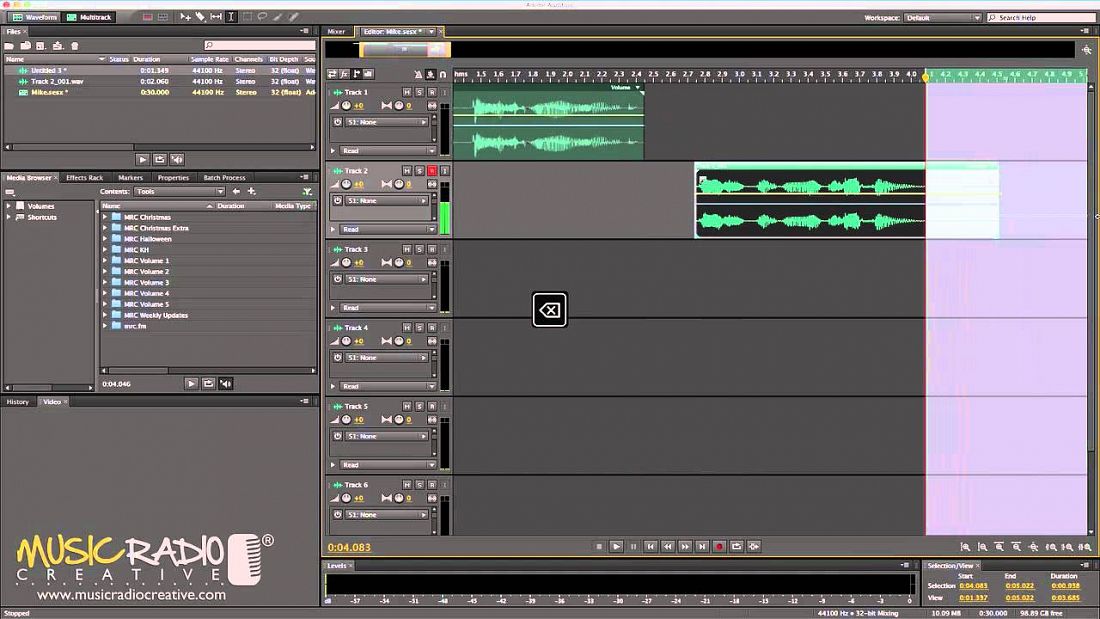Image resolution: width=1100 pixels, height=619 pixels.
Task: Click the Track 1 volume knob
Action: click(347, 105)
